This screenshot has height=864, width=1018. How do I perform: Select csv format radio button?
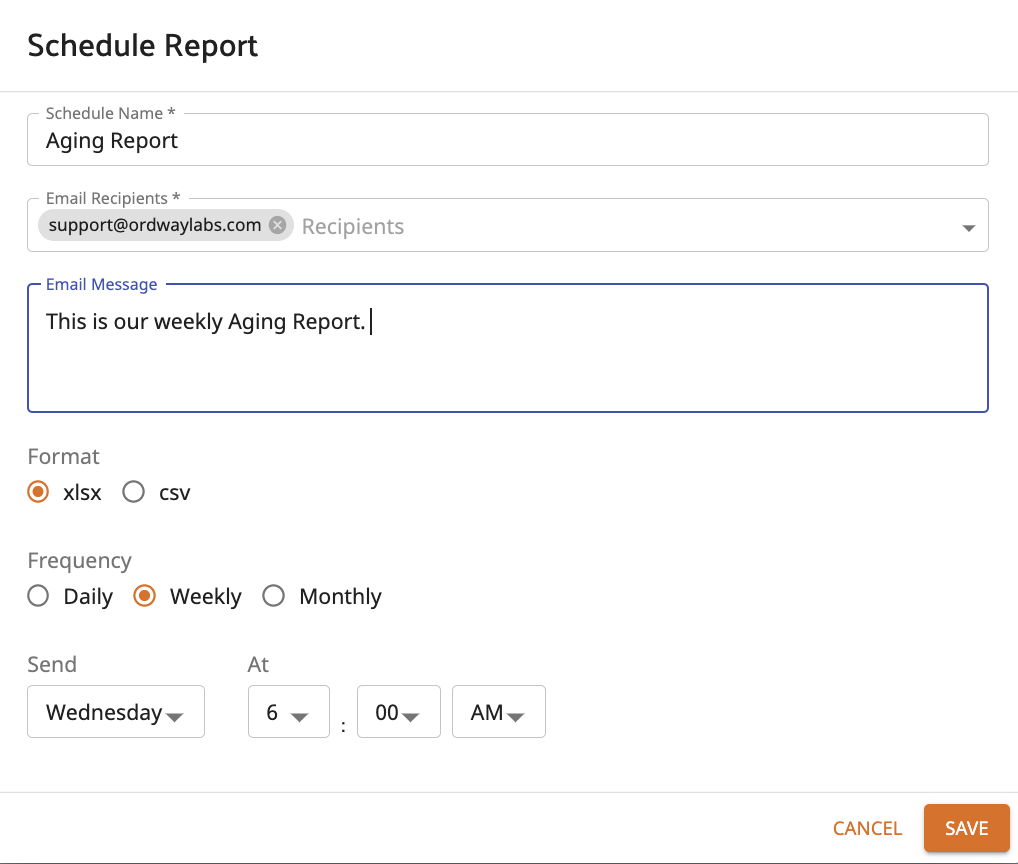(134, 492)
